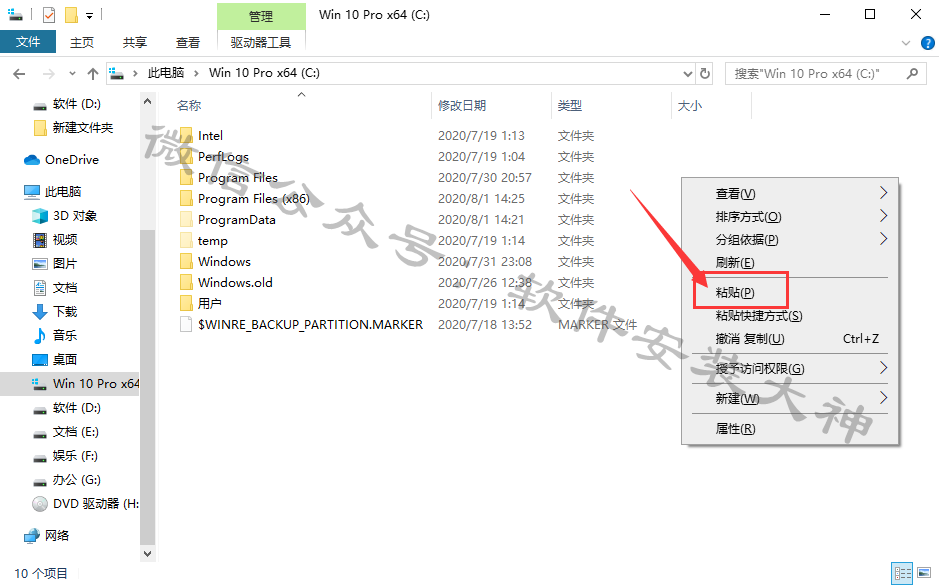Click the sidebar scroll up arrow
The width and height of the screenshot is (939, 586).
coord(147,101)
